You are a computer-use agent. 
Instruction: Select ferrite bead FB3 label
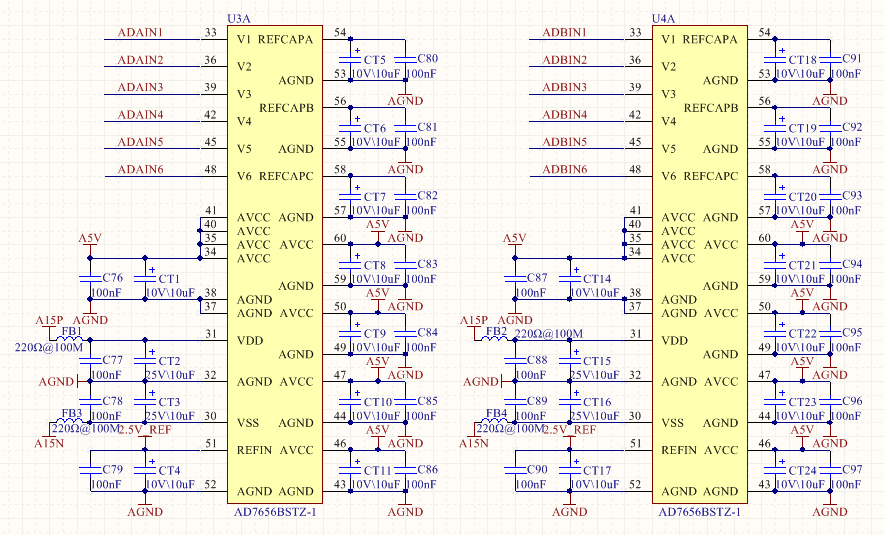point(72,413)
